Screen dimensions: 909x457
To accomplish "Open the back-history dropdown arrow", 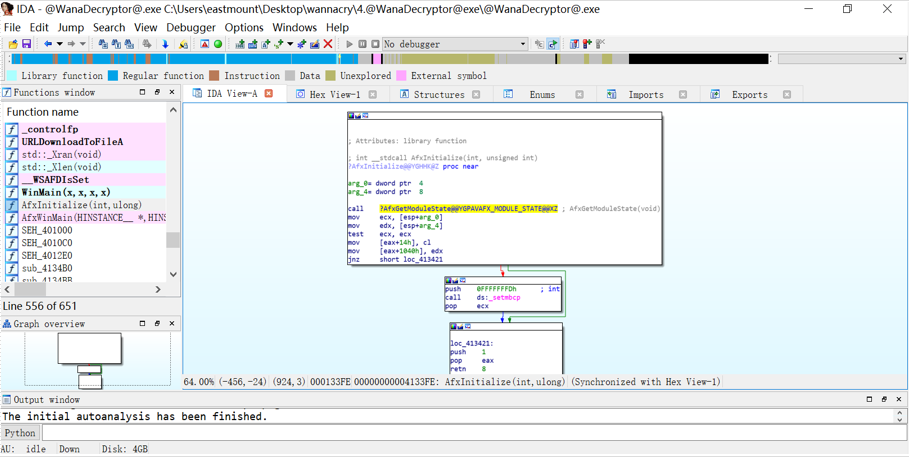I will point(59,44).
